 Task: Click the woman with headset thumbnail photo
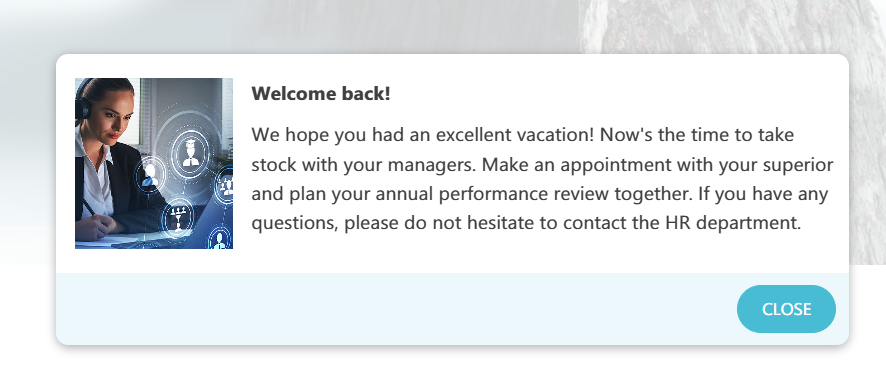point(154,163)
